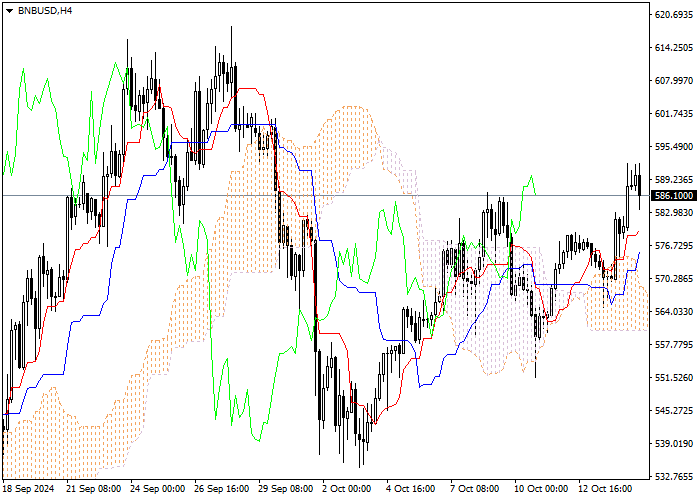Click the 21 Sep 08:00 time label
Screen dimensions: 700x500
tap(94, 489)
